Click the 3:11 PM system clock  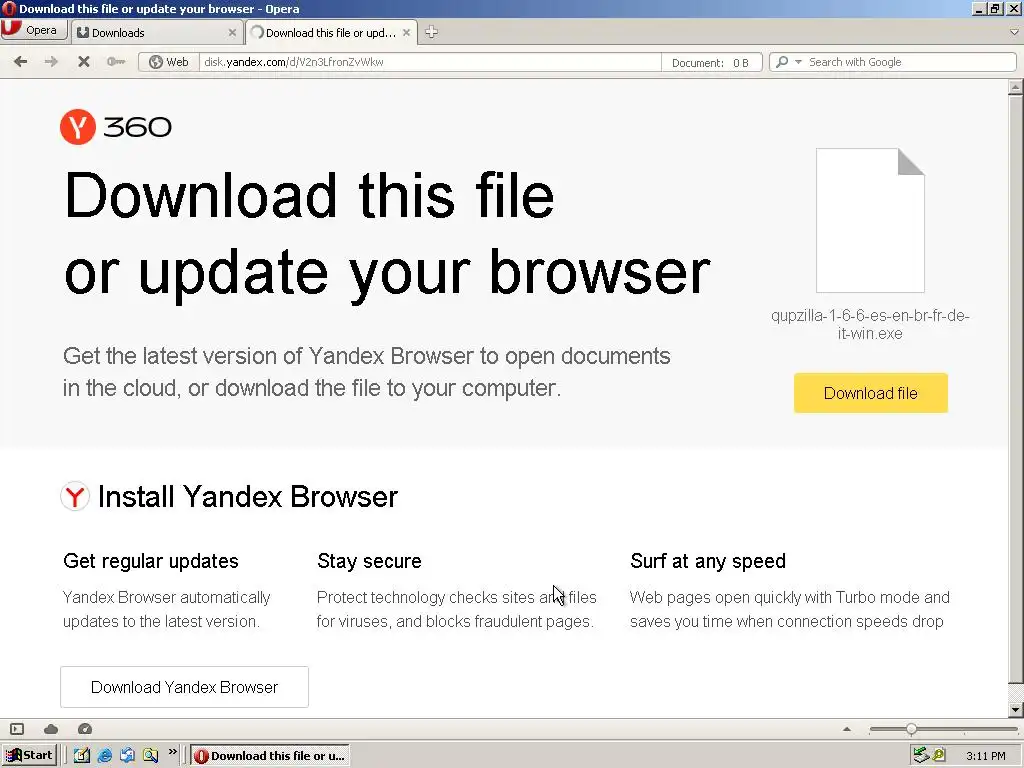click(x=985, y=756)
